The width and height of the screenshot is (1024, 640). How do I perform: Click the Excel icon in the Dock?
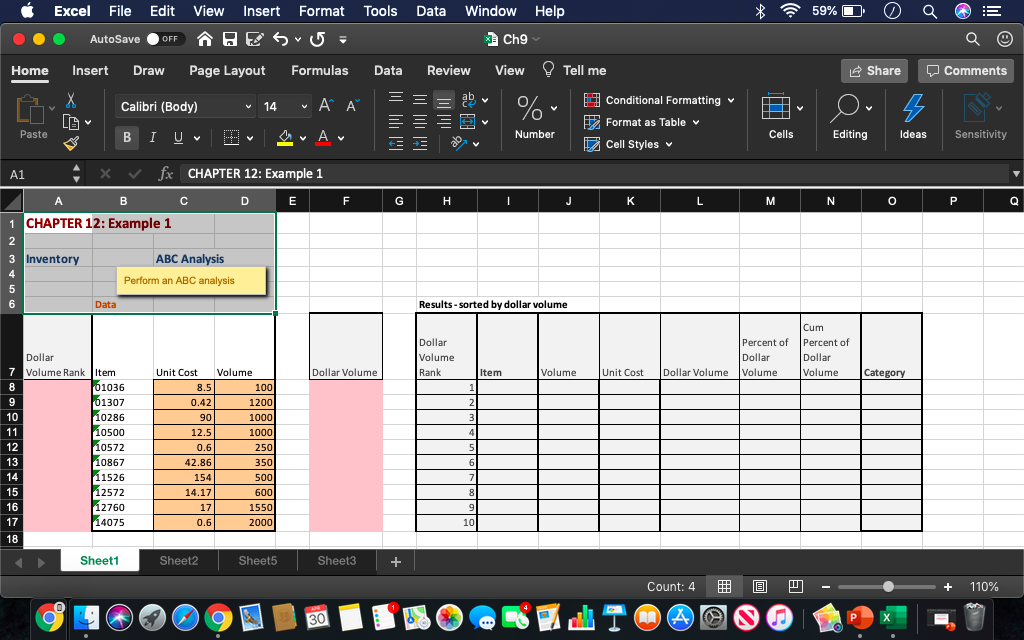(x=894, y=618)
